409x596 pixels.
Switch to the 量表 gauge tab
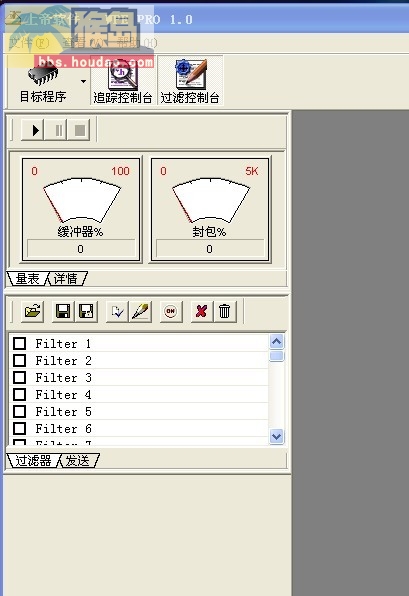(27, 279)
